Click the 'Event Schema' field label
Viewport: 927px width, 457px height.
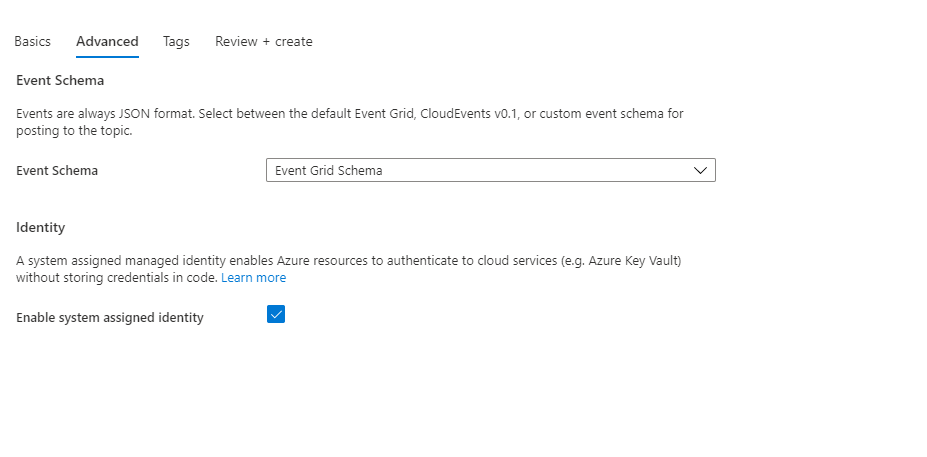click(x=57, y=171)
